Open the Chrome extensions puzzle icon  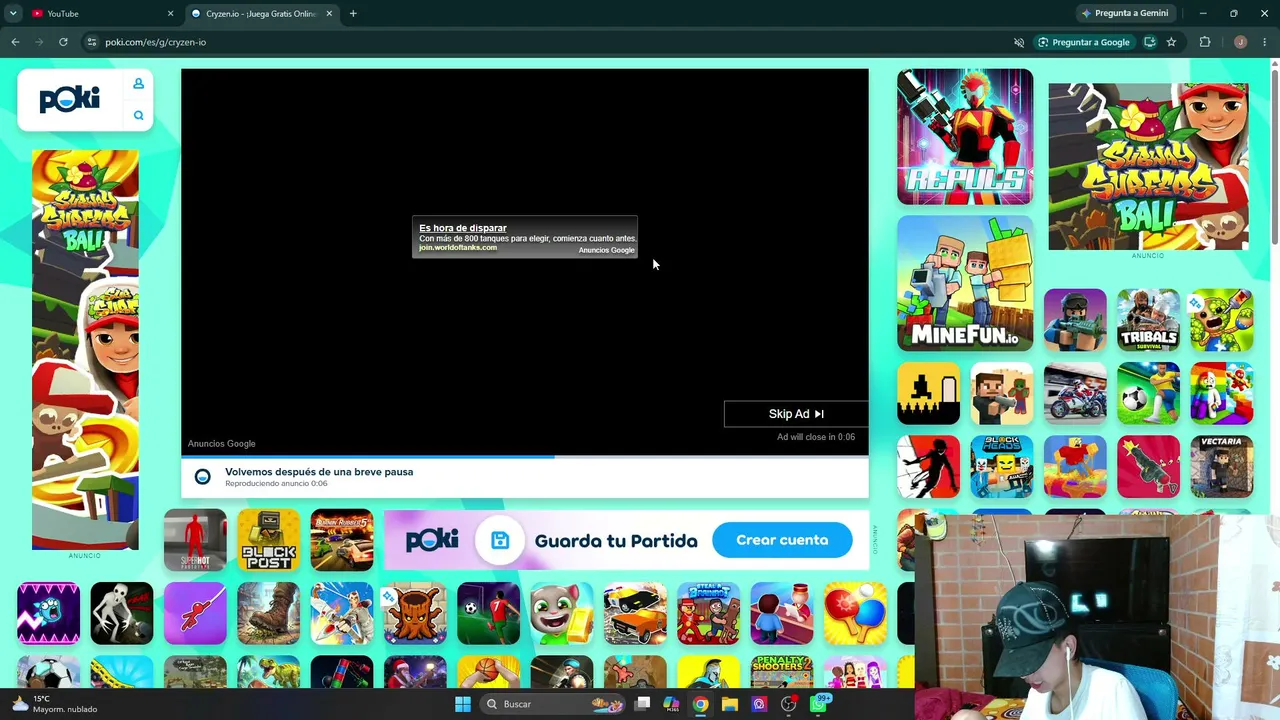1205,42
